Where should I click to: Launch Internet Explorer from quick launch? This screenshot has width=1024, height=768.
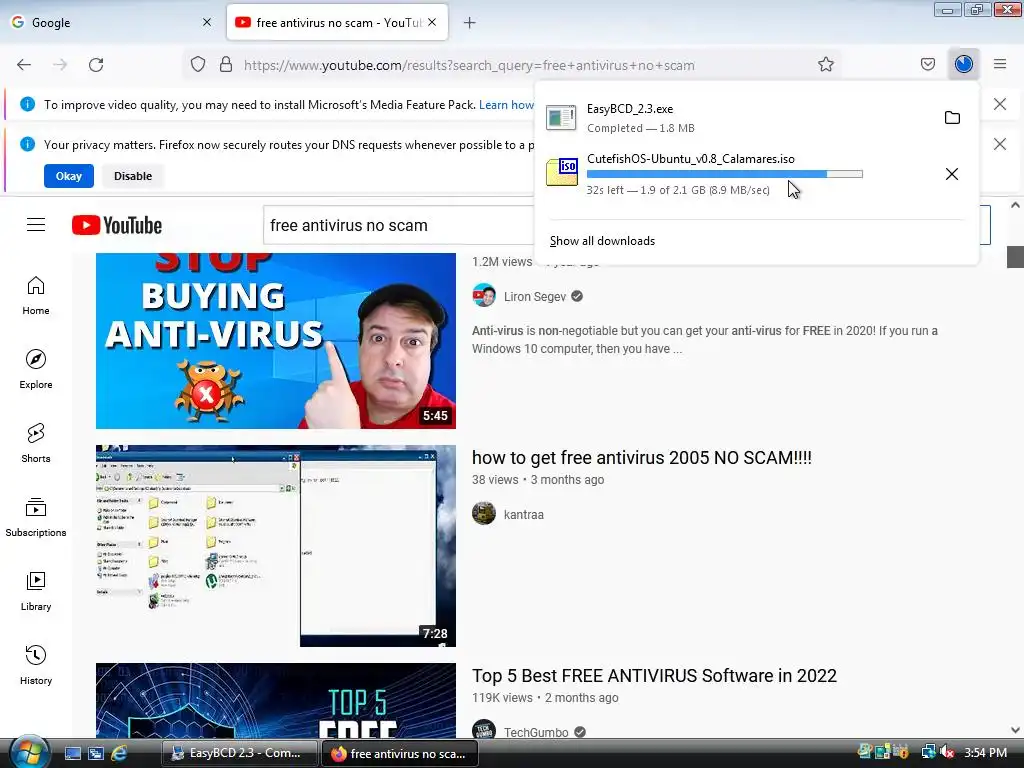[x=120, y=753]
